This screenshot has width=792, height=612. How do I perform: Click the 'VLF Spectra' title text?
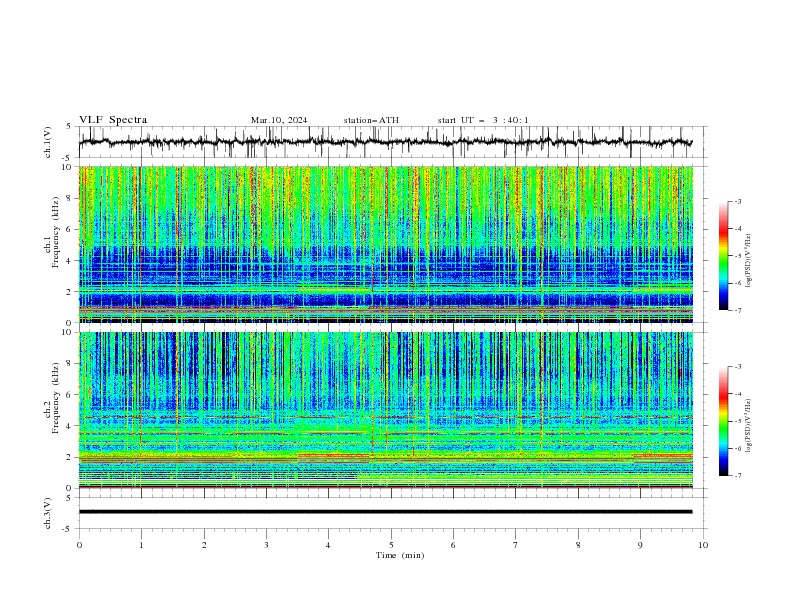pyautogui.click(x=113, y=120)
